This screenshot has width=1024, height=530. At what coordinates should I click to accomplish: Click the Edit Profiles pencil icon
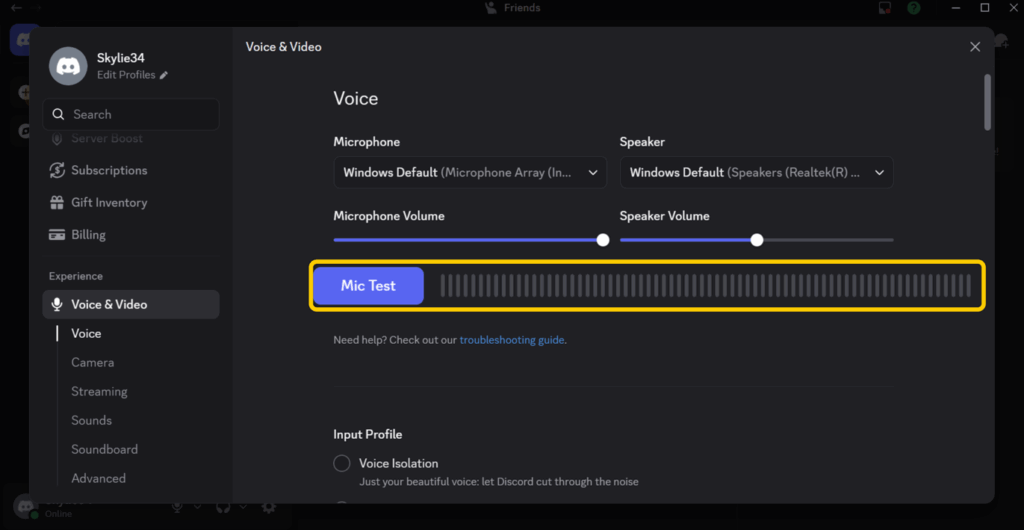pyautogui.click(x=164, y=75)
